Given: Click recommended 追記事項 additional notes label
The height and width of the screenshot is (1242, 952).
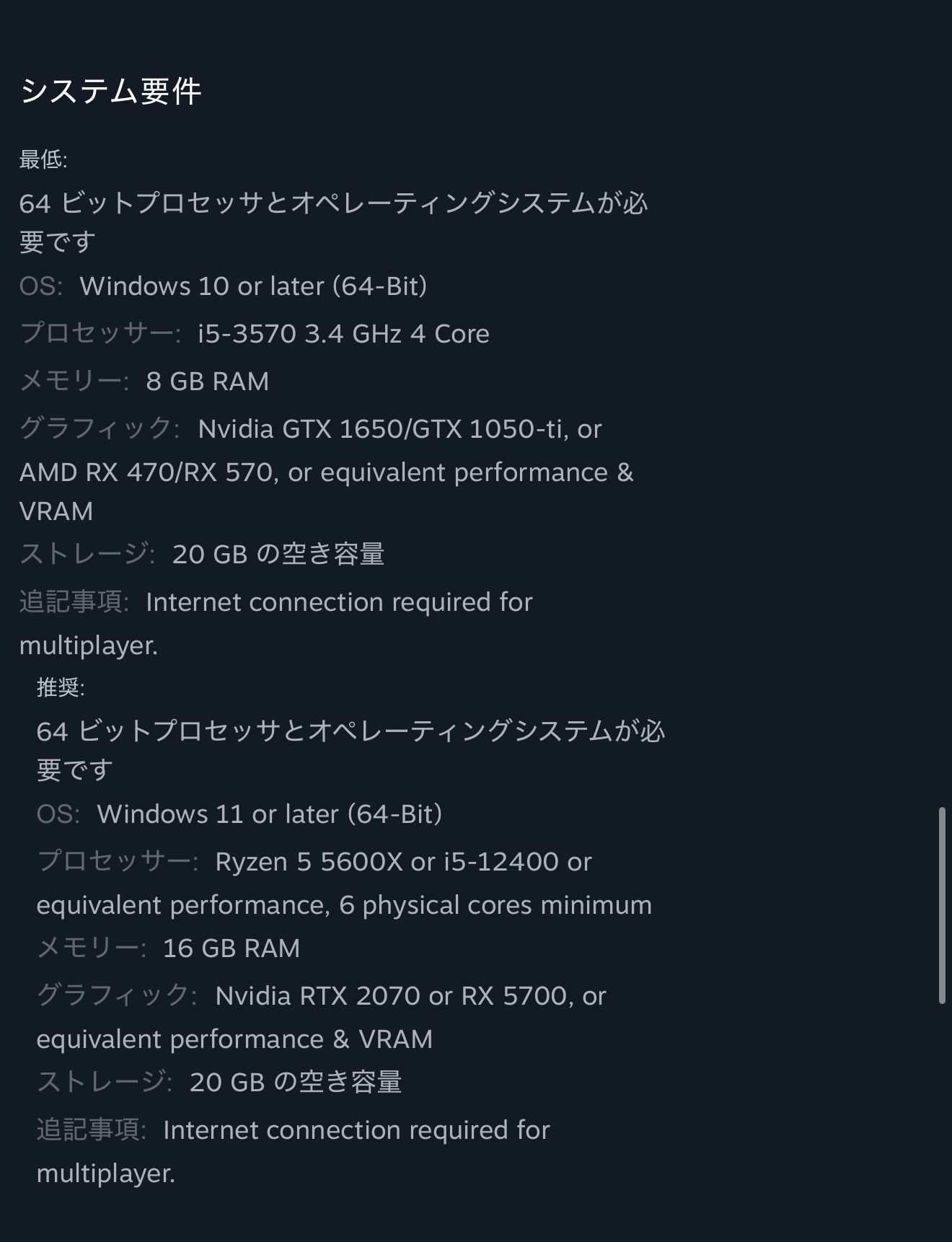Looking at the screenshot, I should pyautogui.click(x=92, y=1130).
